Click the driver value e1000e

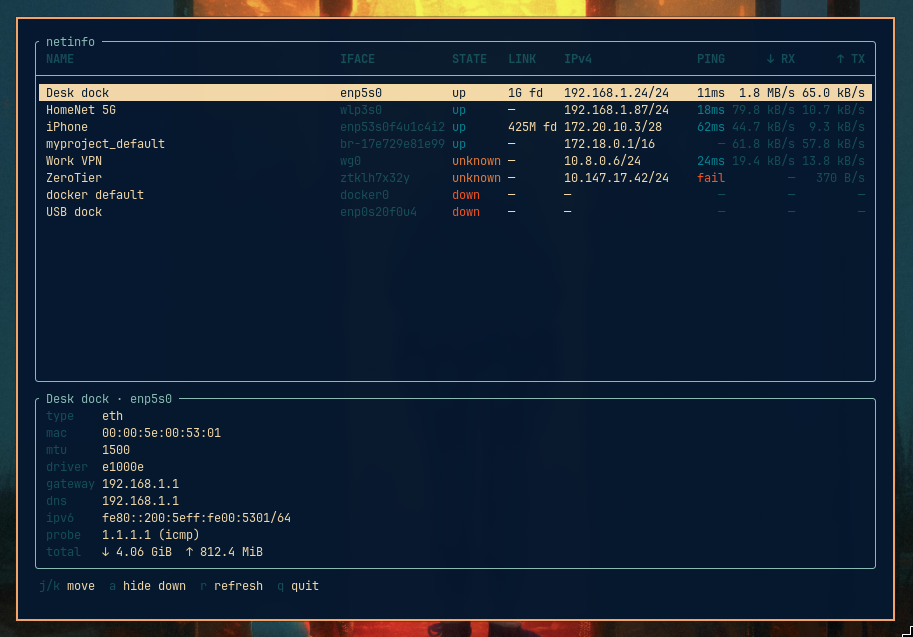(x=123, y=466)
